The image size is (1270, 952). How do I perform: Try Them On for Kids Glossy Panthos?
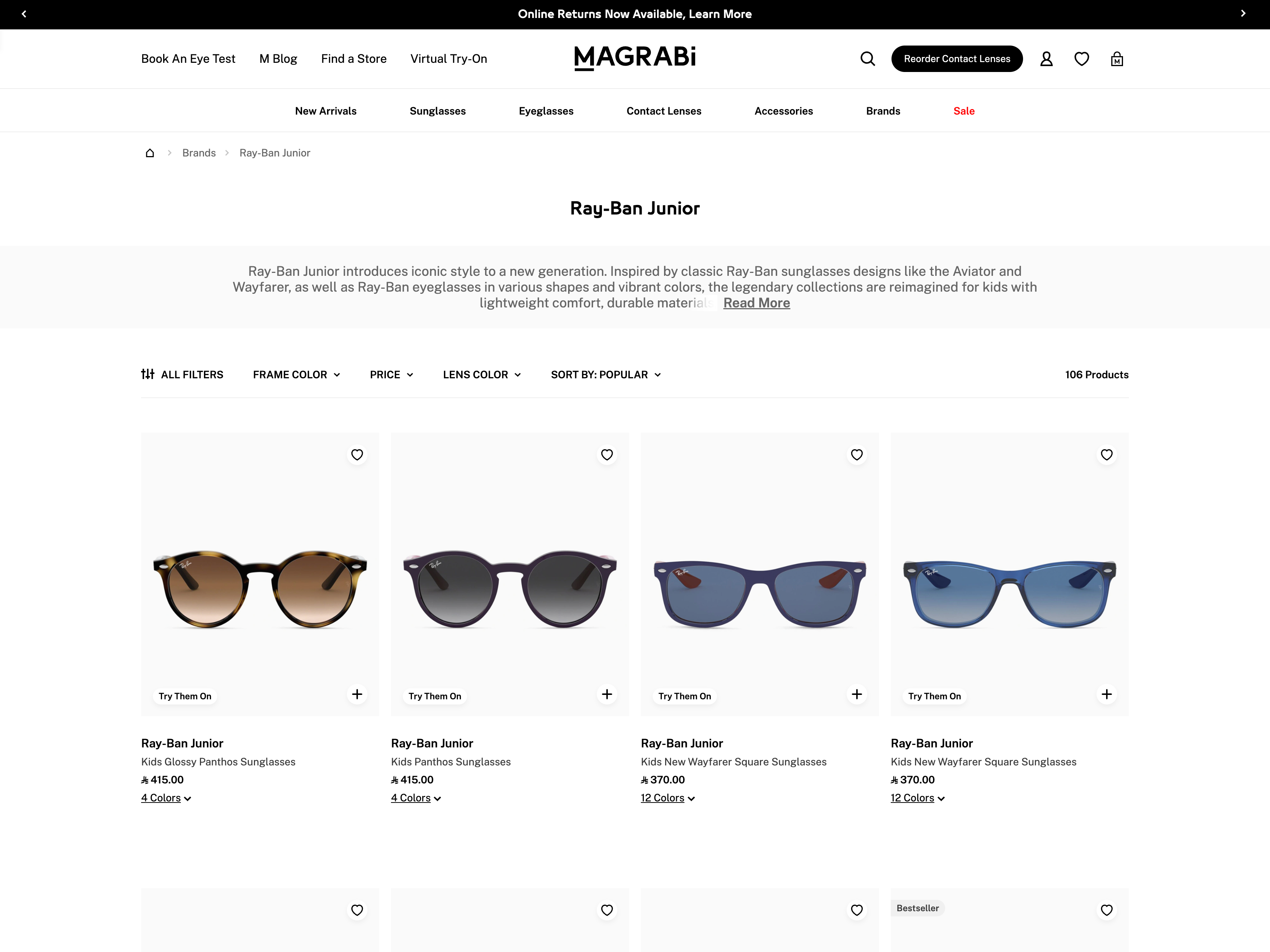pyautogui.click(x=185, y=696)
